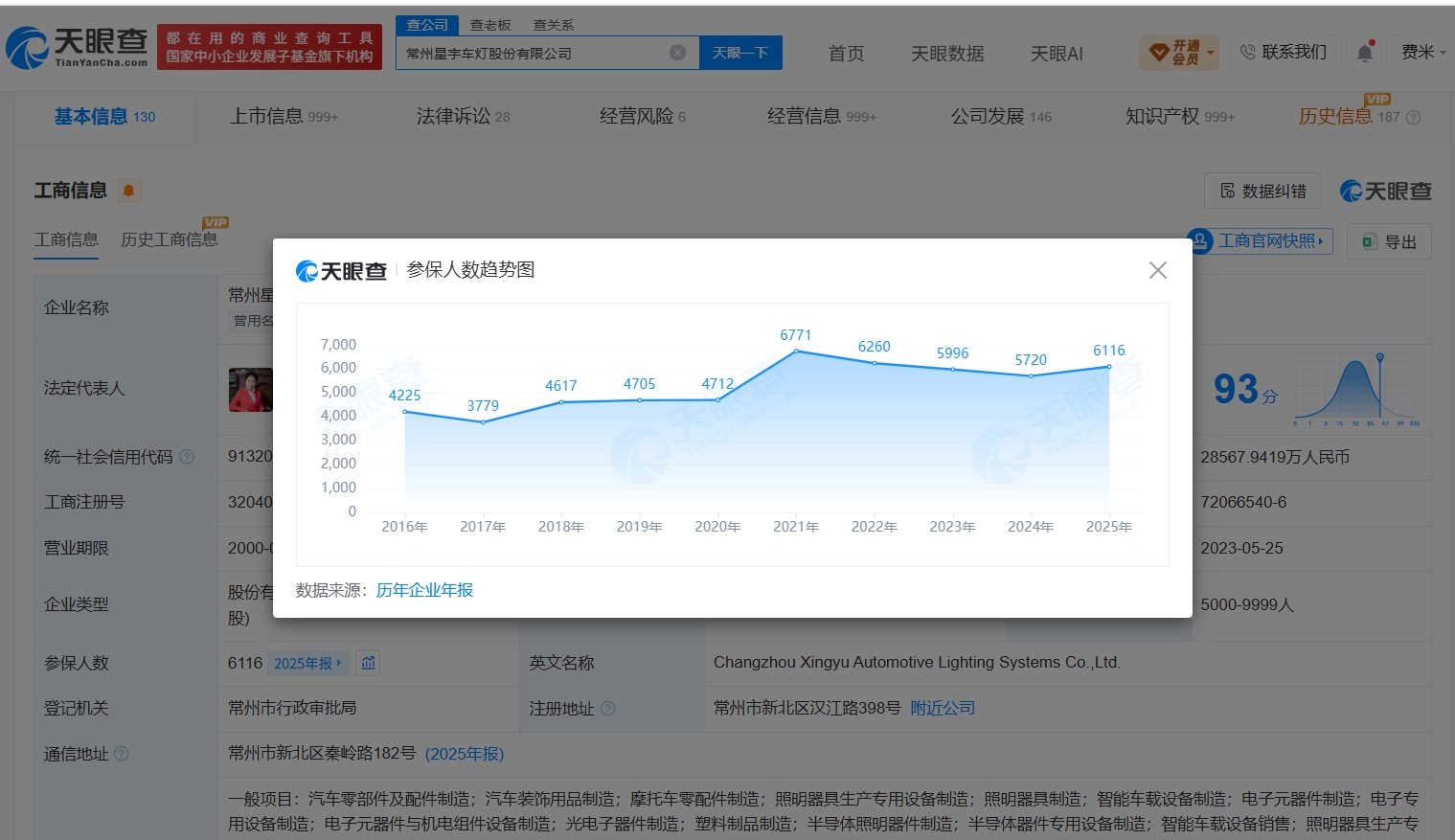Image resolution: width=1455 pixels, height=840 pixels.
Task: Select the 历史信息 tab
Action: point(1349,116)
